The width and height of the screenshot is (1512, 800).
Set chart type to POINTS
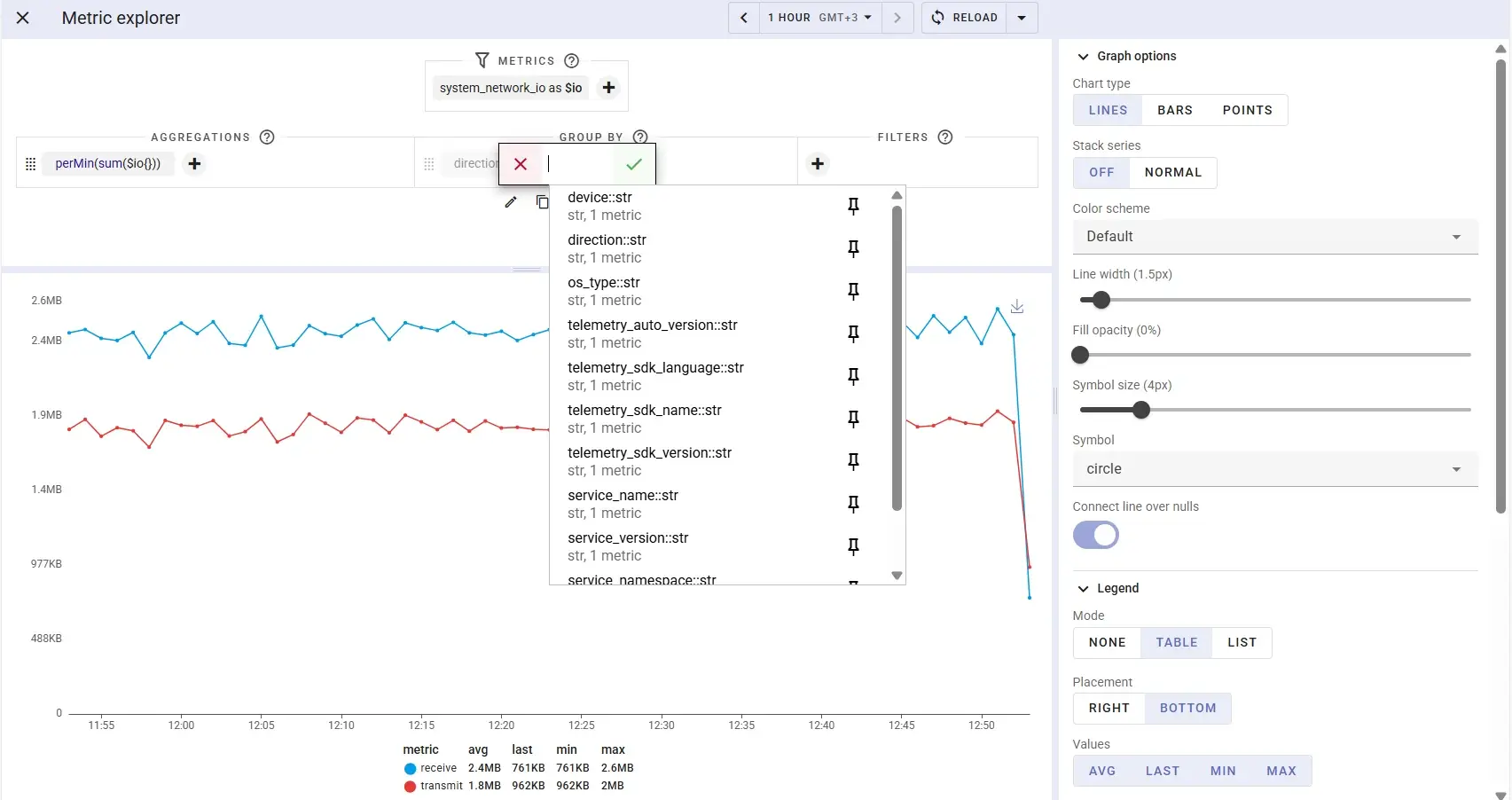click(1247, 110)
